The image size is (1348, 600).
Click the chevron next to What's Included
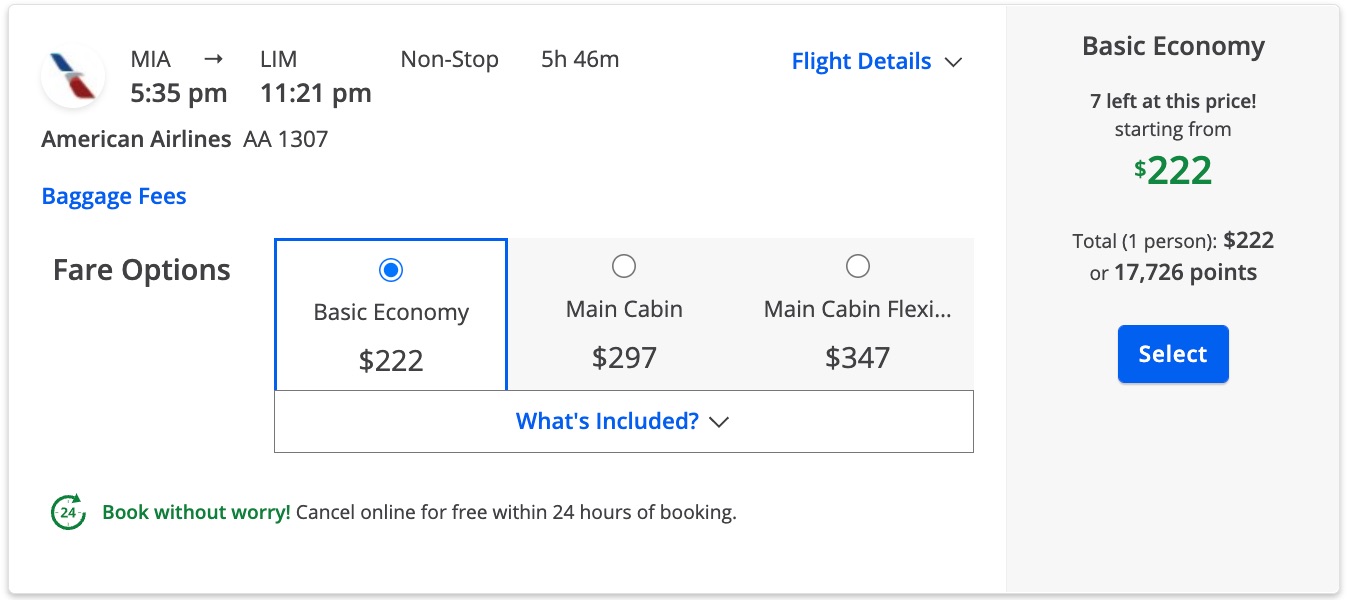click(x=719, y=422)
